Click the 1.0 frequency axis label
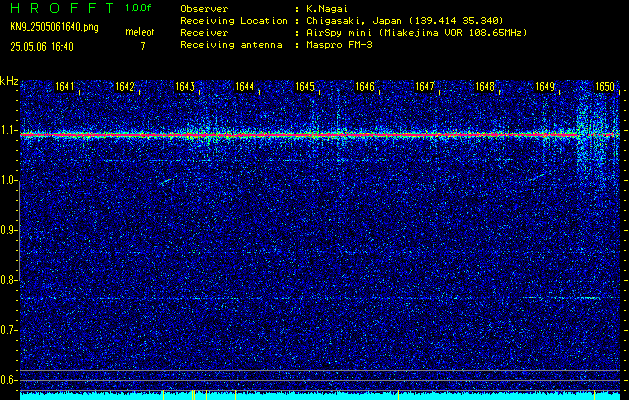Viewport: 629px width, 400px height. point(8,181)
